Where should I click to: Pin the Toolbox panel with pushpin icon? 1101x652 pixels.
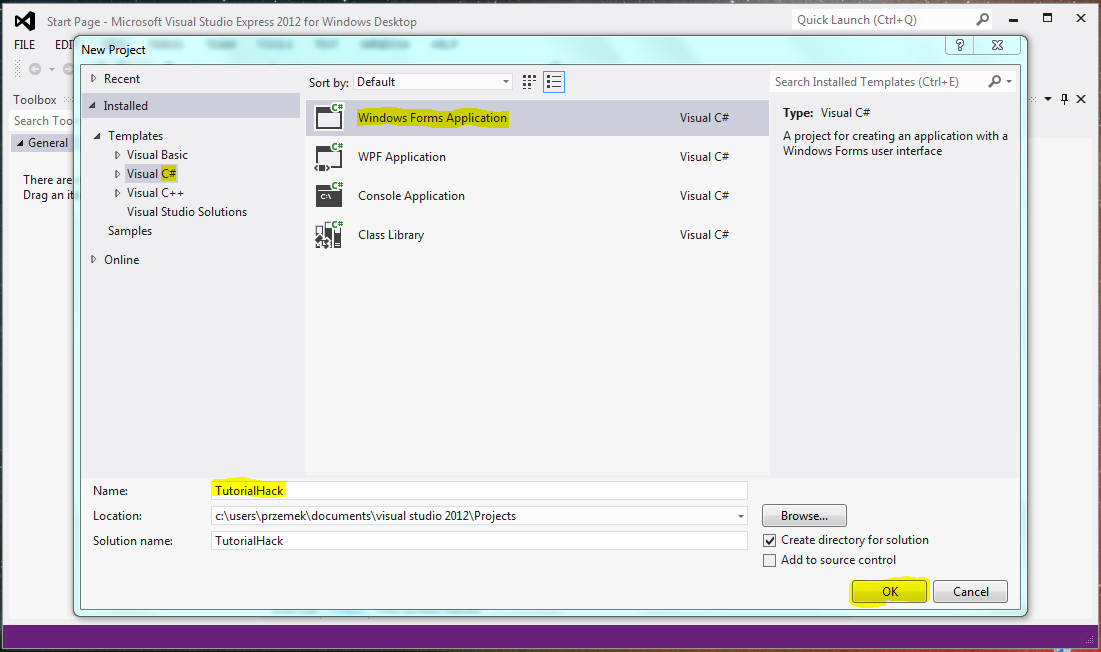point(1064,99)
